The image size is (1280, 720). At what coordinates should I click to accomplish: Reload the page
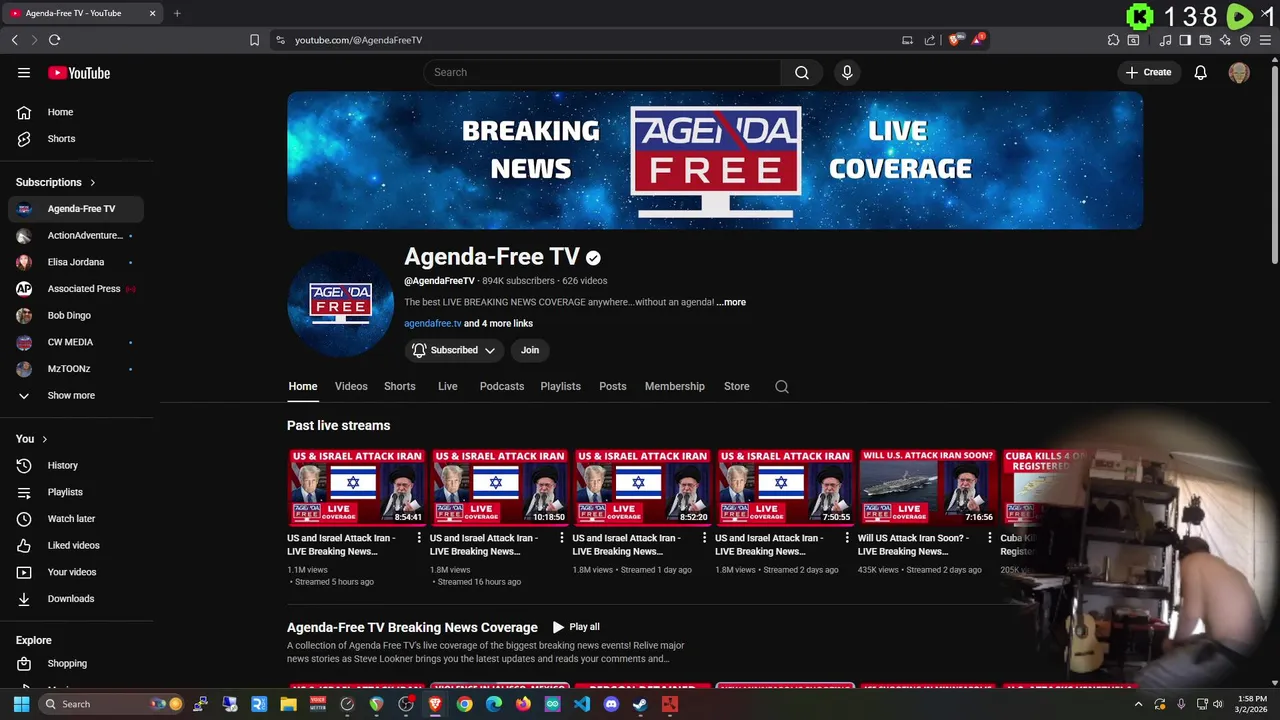click(54, 40)
